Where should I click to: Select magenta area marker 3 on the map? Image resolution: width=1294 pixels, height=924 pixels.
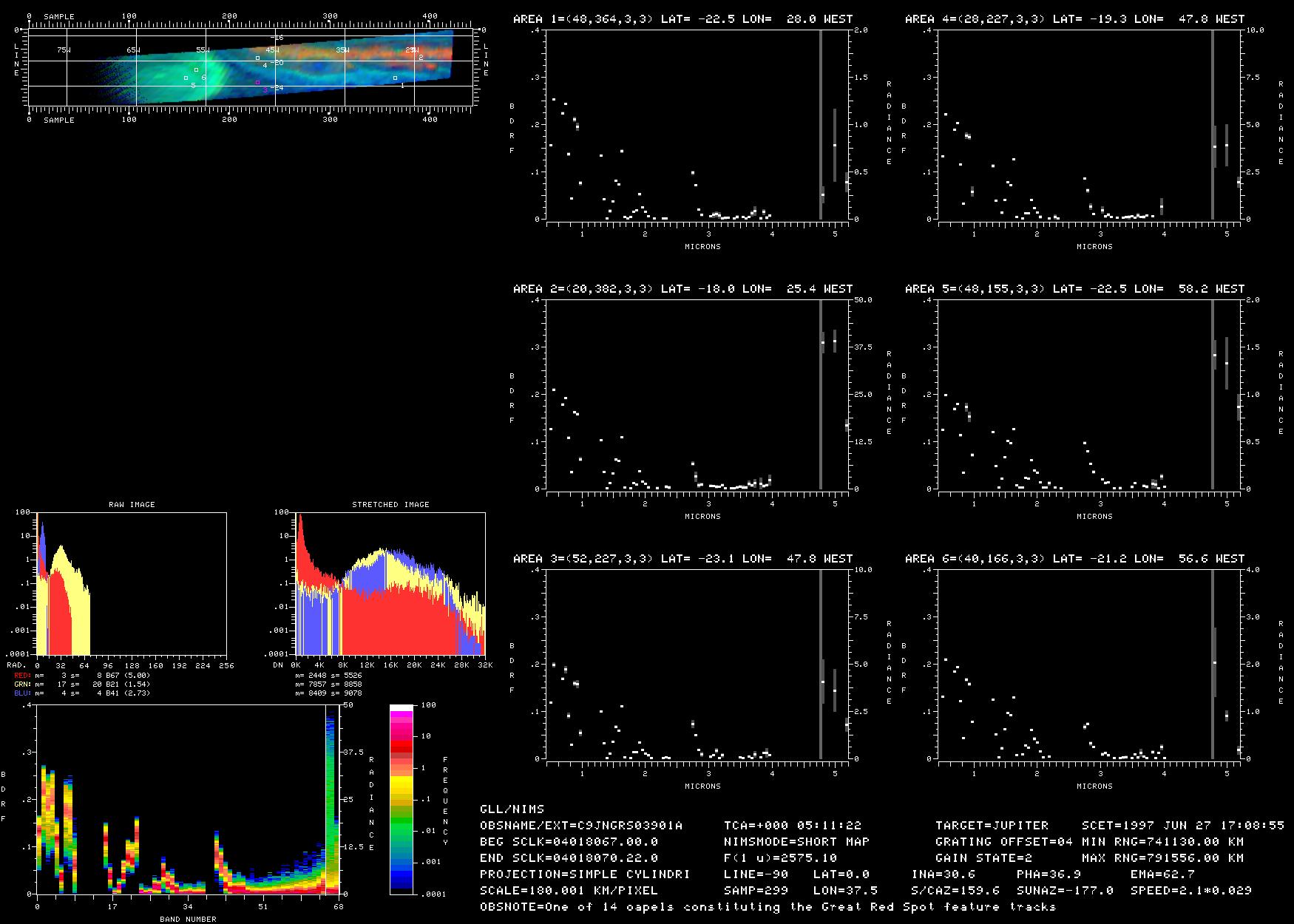(257, 83)
